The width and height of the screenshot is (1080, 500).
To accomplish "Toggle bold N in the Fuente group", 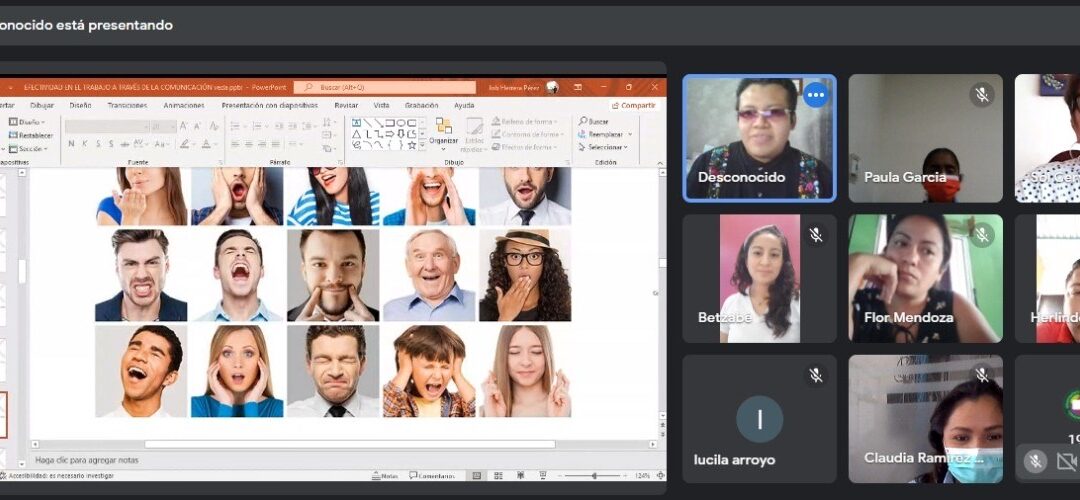I will pyautogui.click(x=71, y=144).
